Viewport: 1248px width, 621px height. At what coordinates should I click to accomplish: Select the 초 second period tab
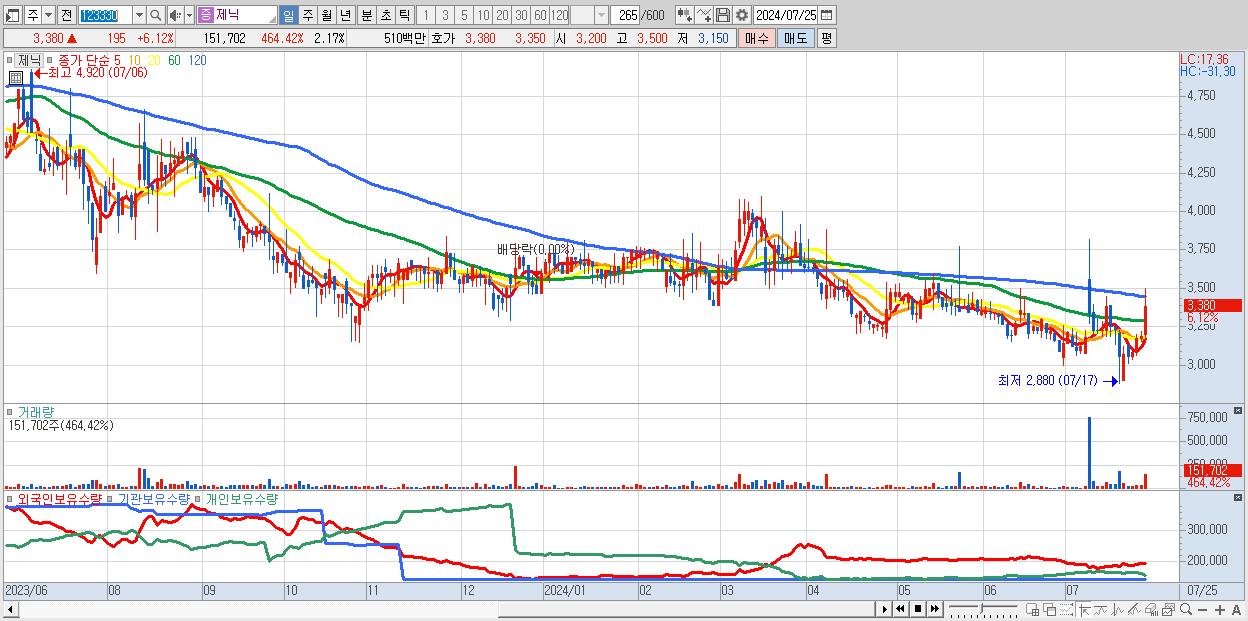tap(385, 15)
